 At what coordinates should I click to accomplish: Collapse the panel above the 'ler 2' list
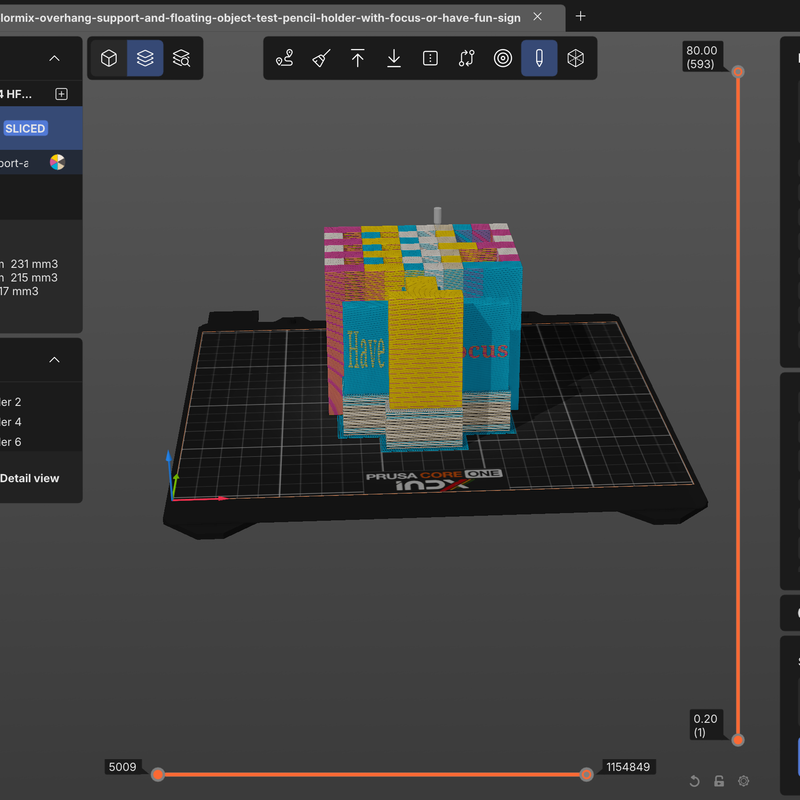(x=54, y=360)
